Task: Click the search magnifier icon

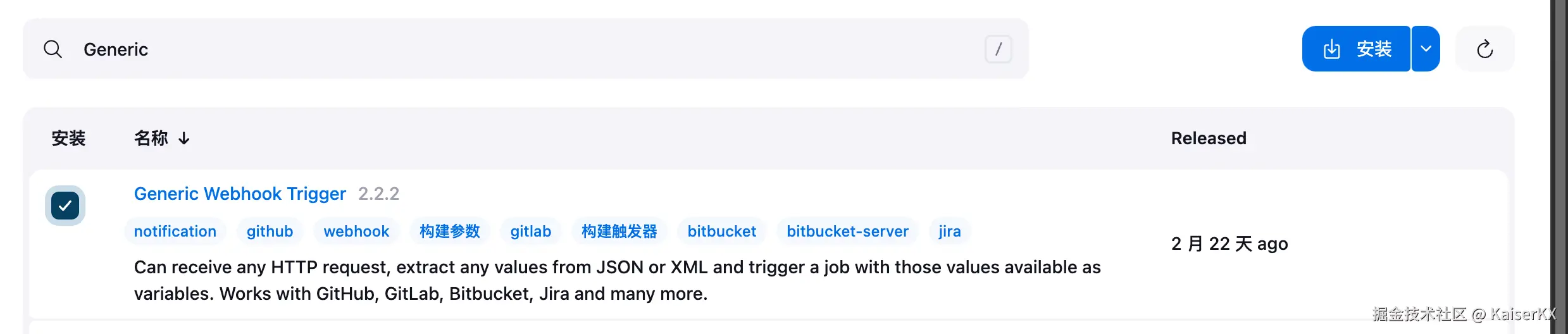Action: pyautogui.click(x=53, y=49)
